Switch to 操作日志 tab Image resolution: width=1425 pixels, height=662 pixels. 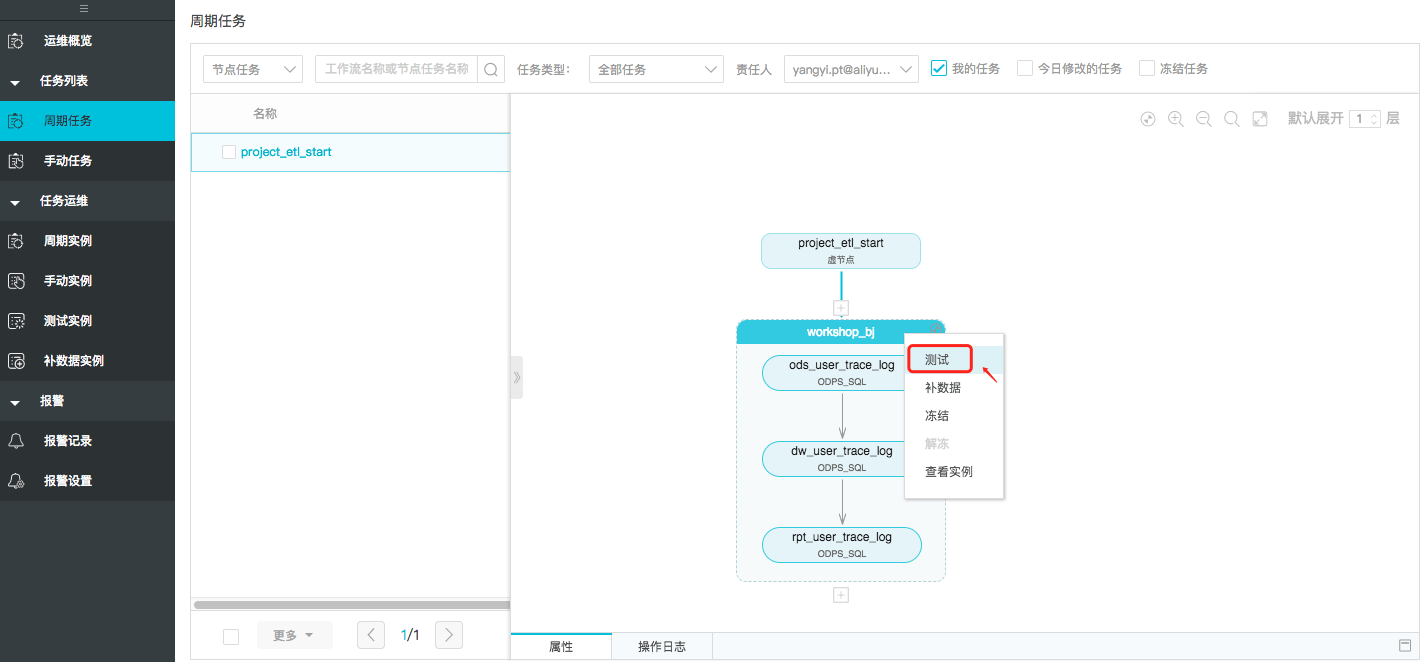(662, 646)
